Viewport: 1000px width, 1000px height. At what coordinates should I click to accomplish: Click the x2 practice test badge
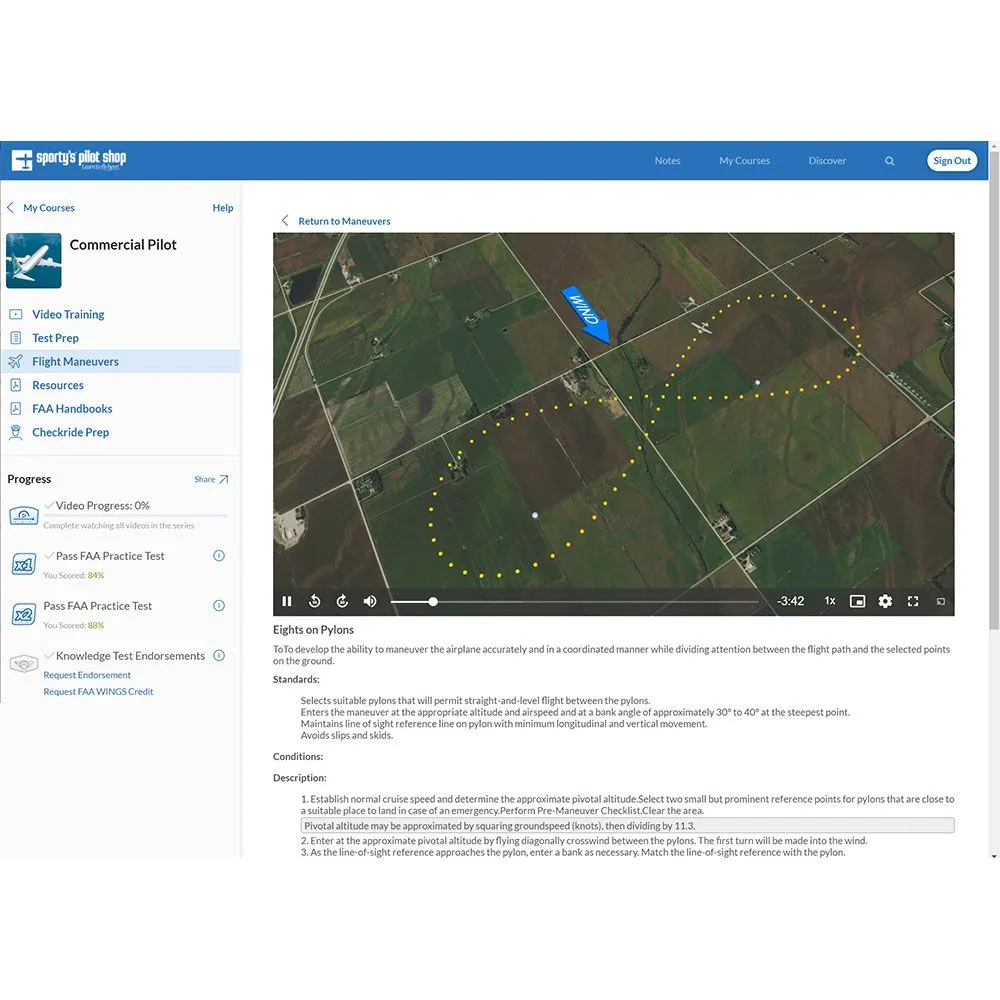[x=24, y=615]
